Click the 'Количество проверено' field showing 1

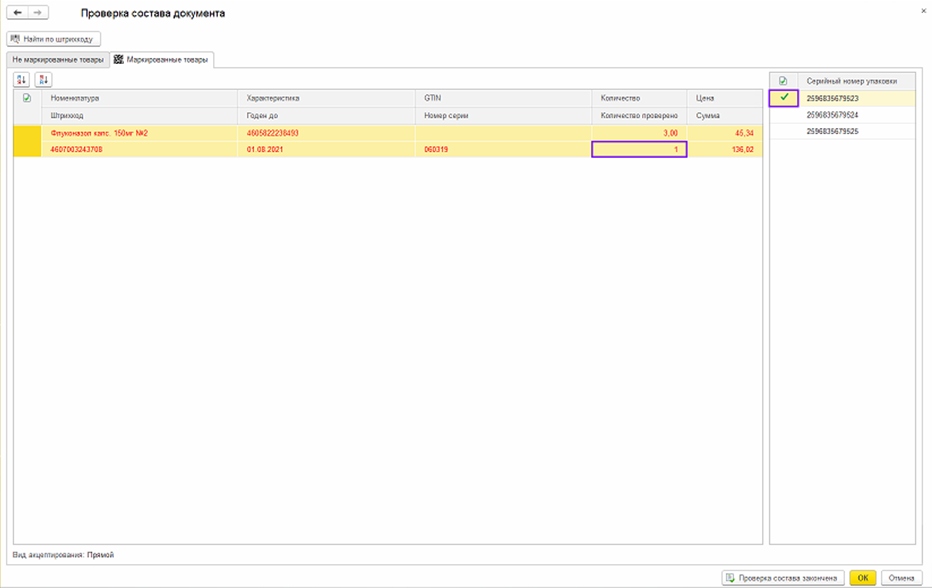point(639,149)
